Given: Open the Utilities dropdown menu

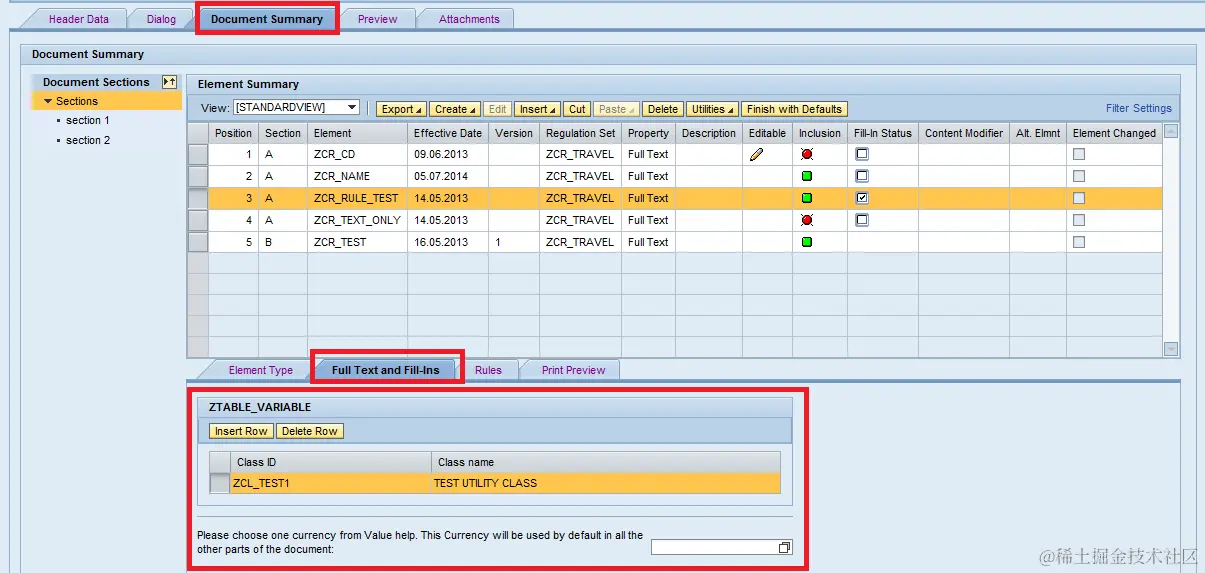Looking at the screenshot, I should 712,109.
